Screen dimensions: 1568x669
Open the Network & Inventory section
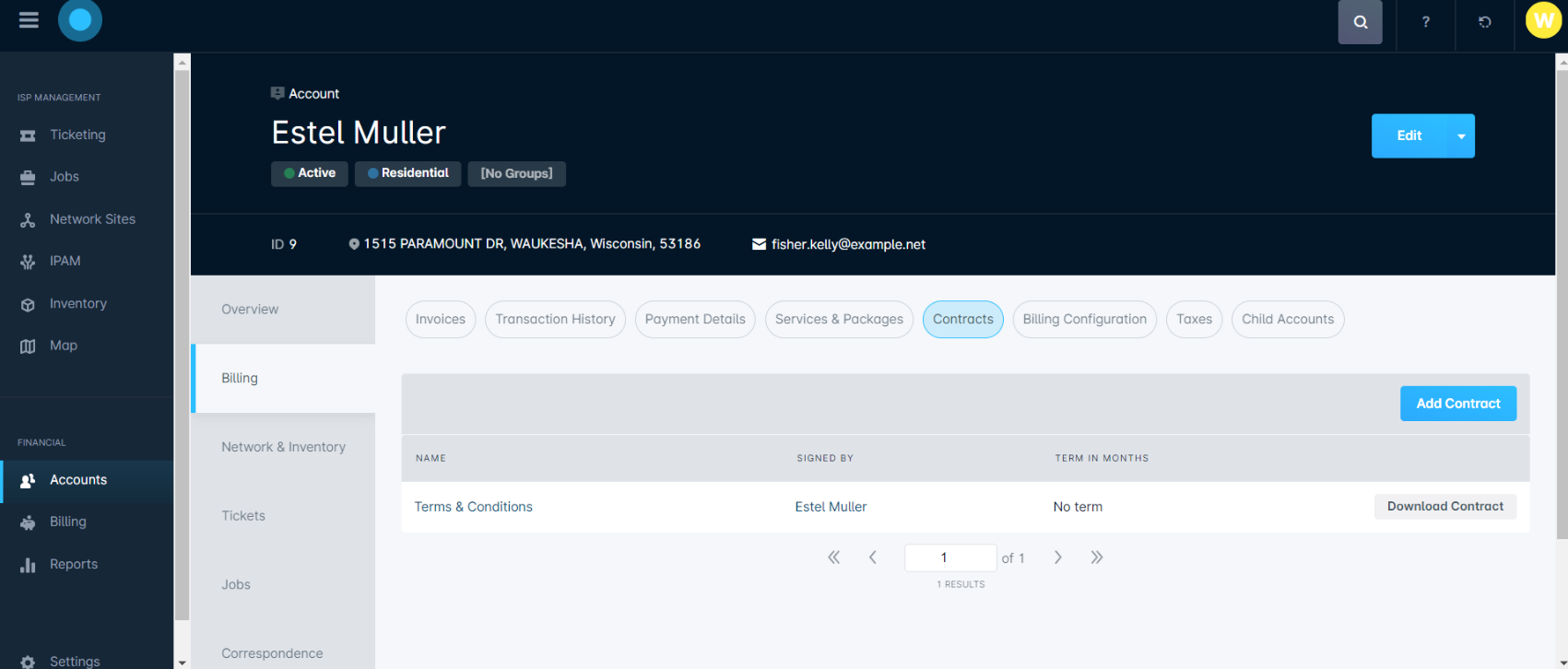click(283, 447)
